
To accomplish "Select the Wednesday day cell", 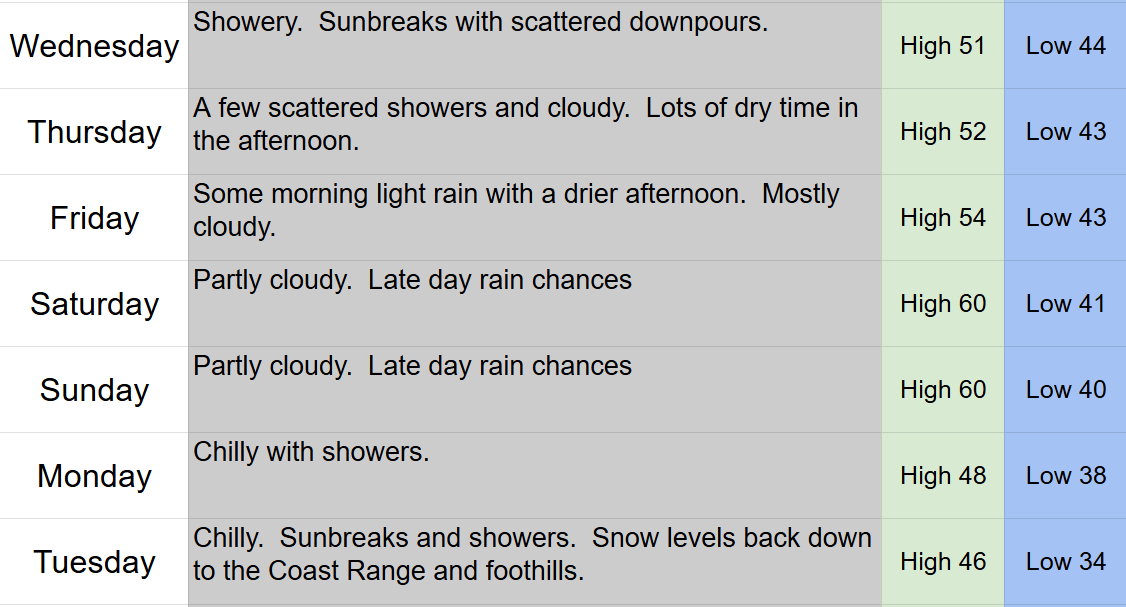I will pos(94,46).
